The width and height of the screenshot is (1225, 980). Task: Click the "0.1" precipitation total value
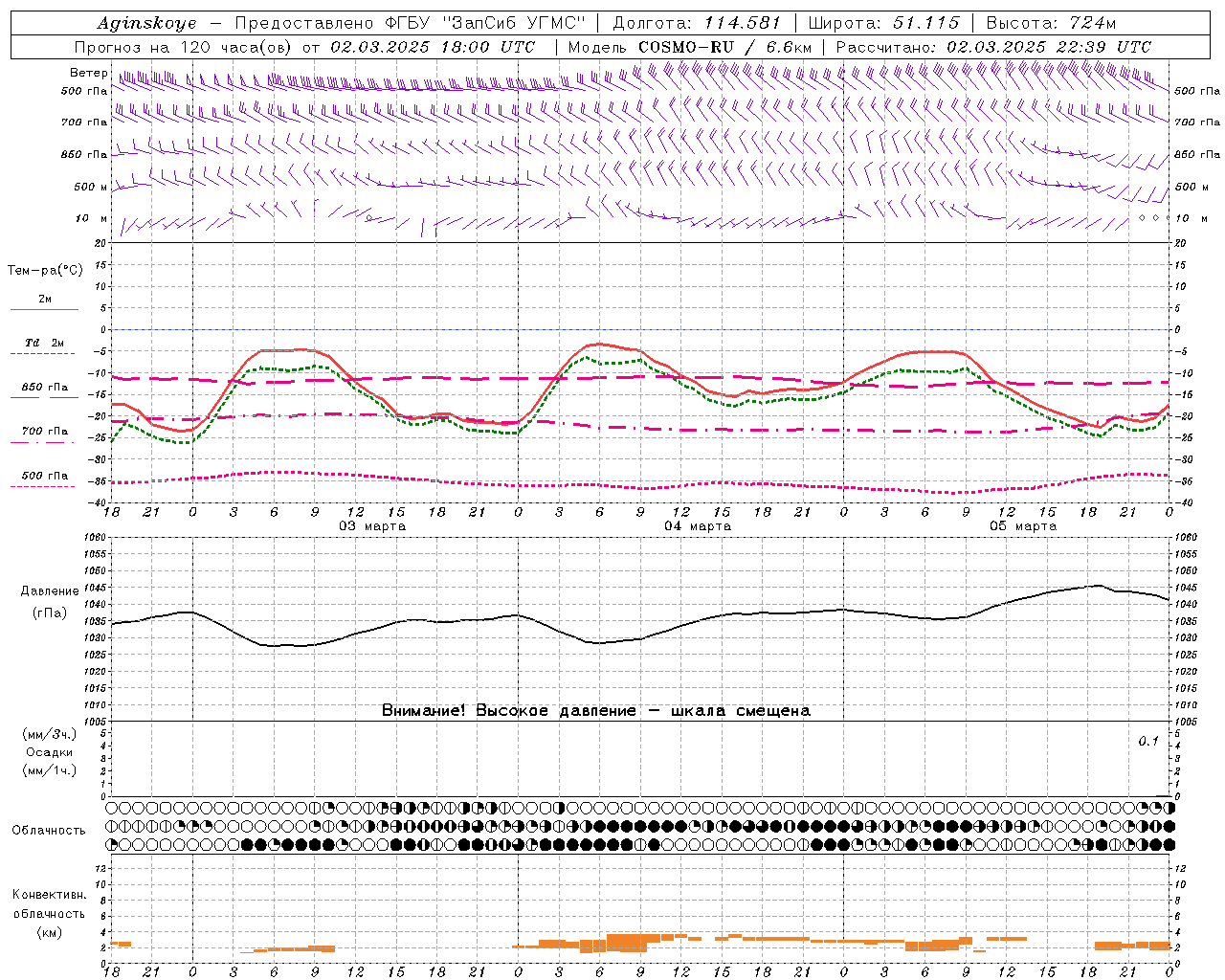(x=1147, y=742)
